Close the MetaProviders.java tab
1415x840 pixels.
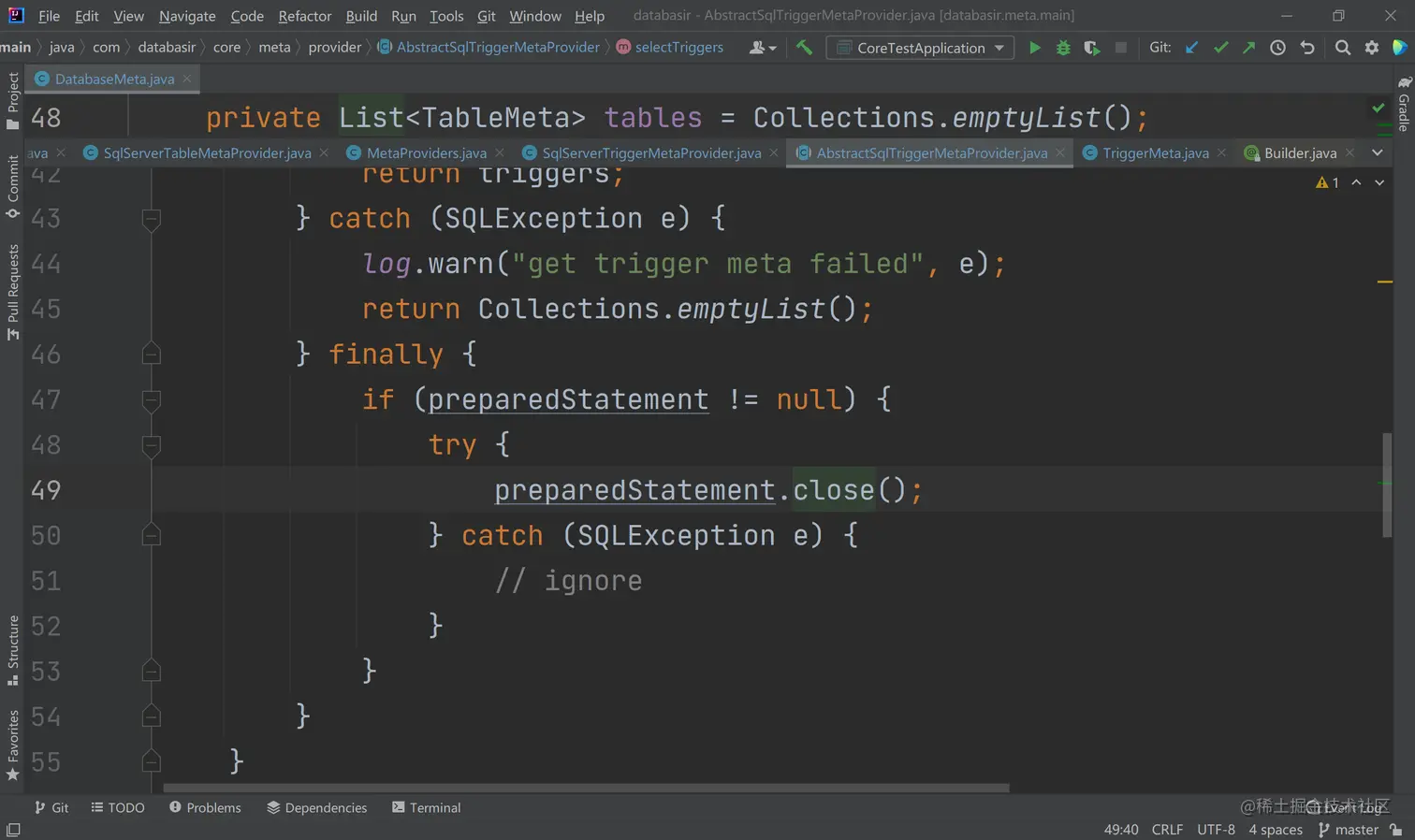(x=500, y=152)
